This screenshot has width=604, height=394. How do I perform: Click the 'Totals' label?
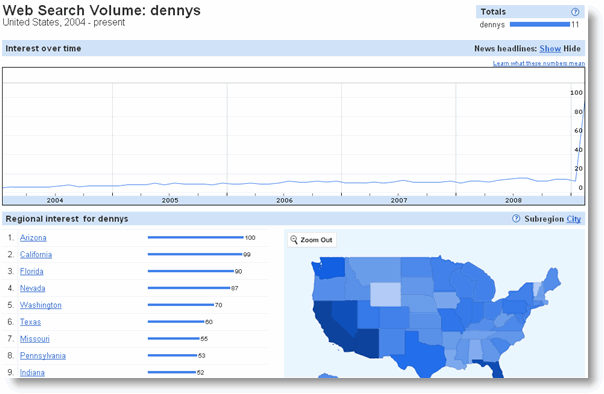click(493, 12)
